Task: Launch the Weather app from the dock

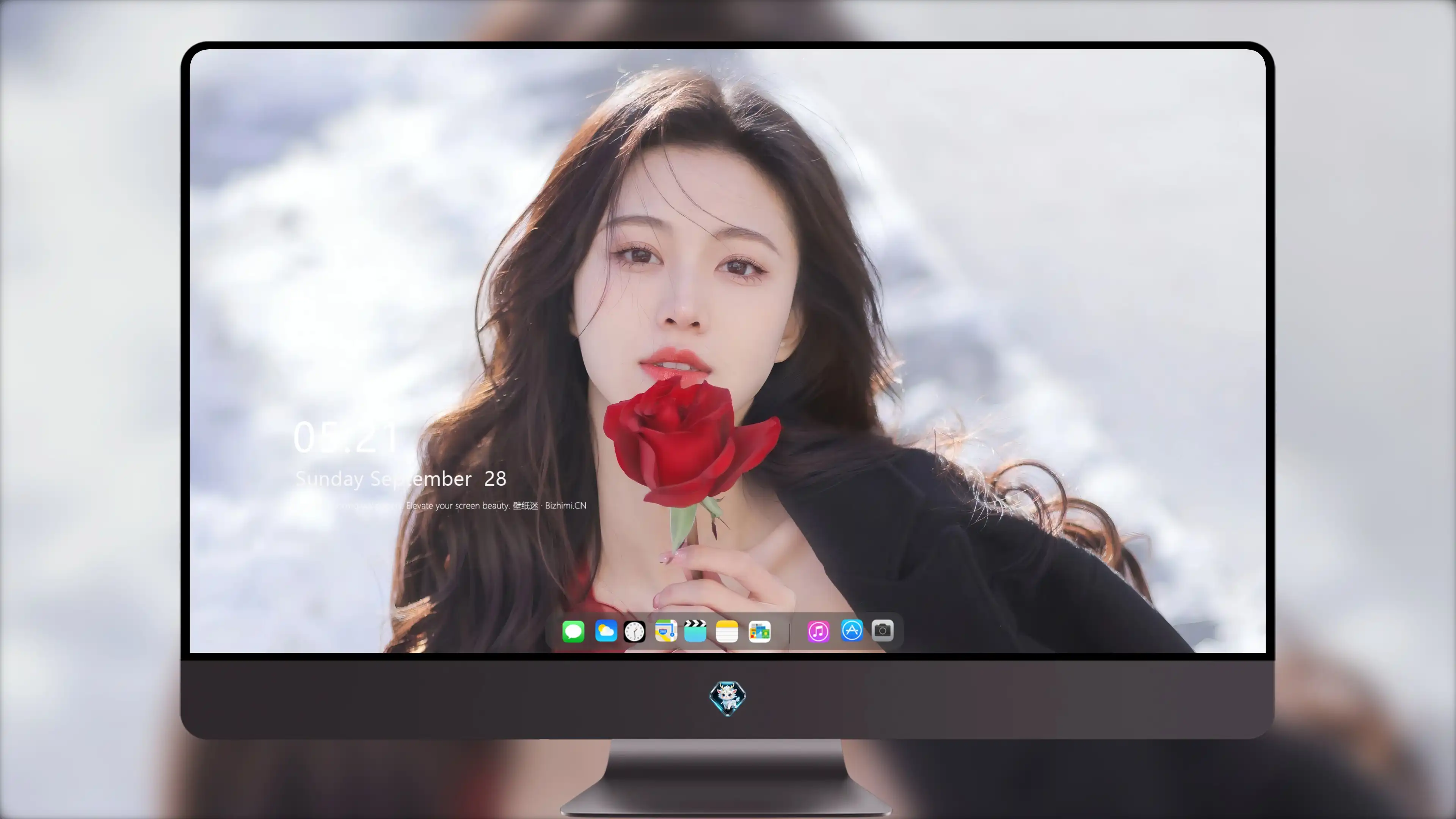Action: [x=606, y=631]
